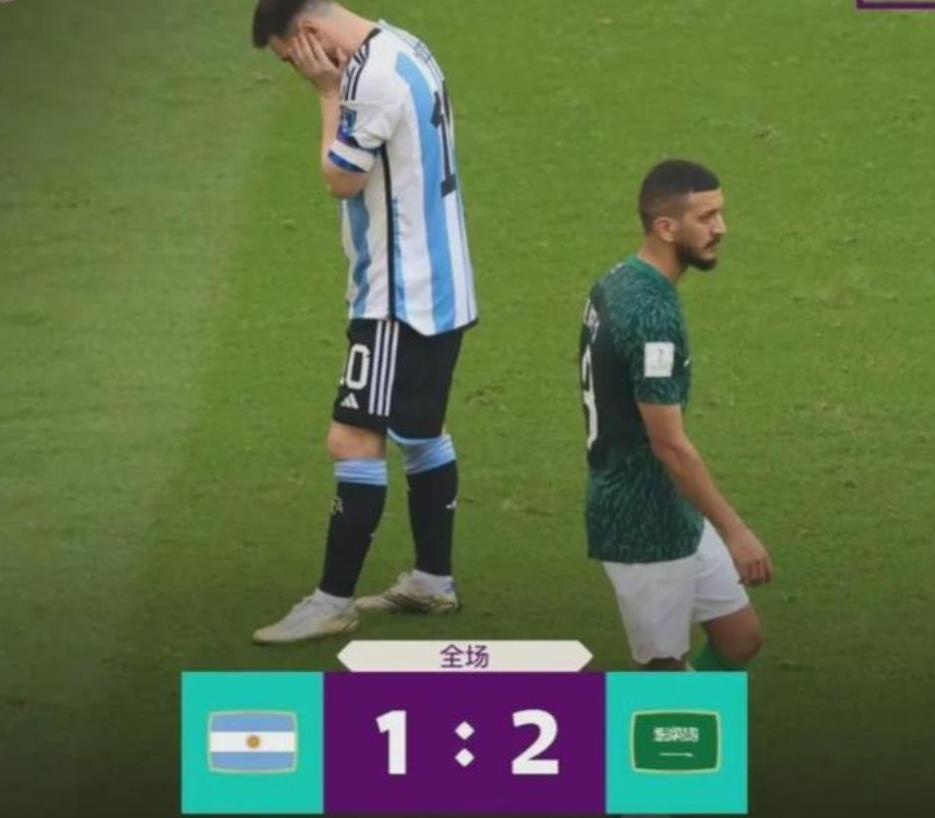Screen dimensions: 935x818
Task: Select the Adidas logo on black shorts
Action: 349,401
